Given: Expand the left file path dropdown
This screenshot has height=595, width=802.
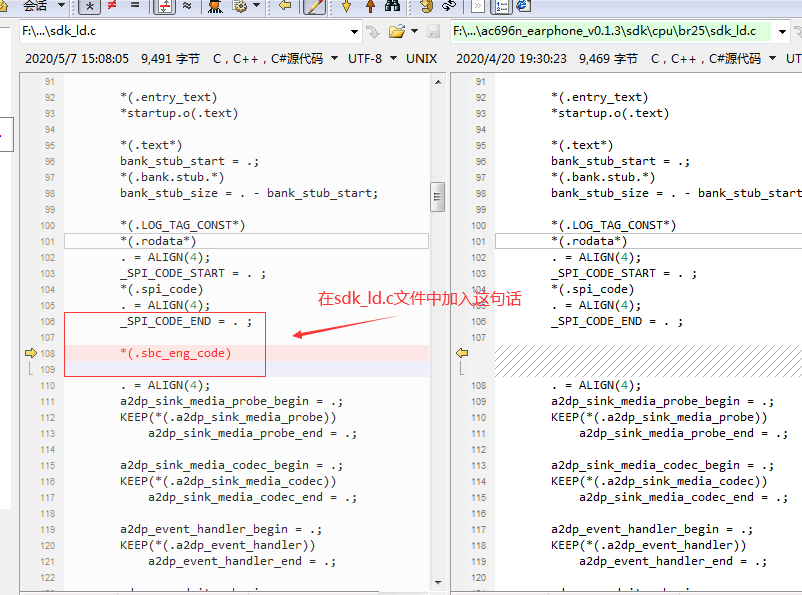Looking at the screenshot, I should (x=354, y=32).
